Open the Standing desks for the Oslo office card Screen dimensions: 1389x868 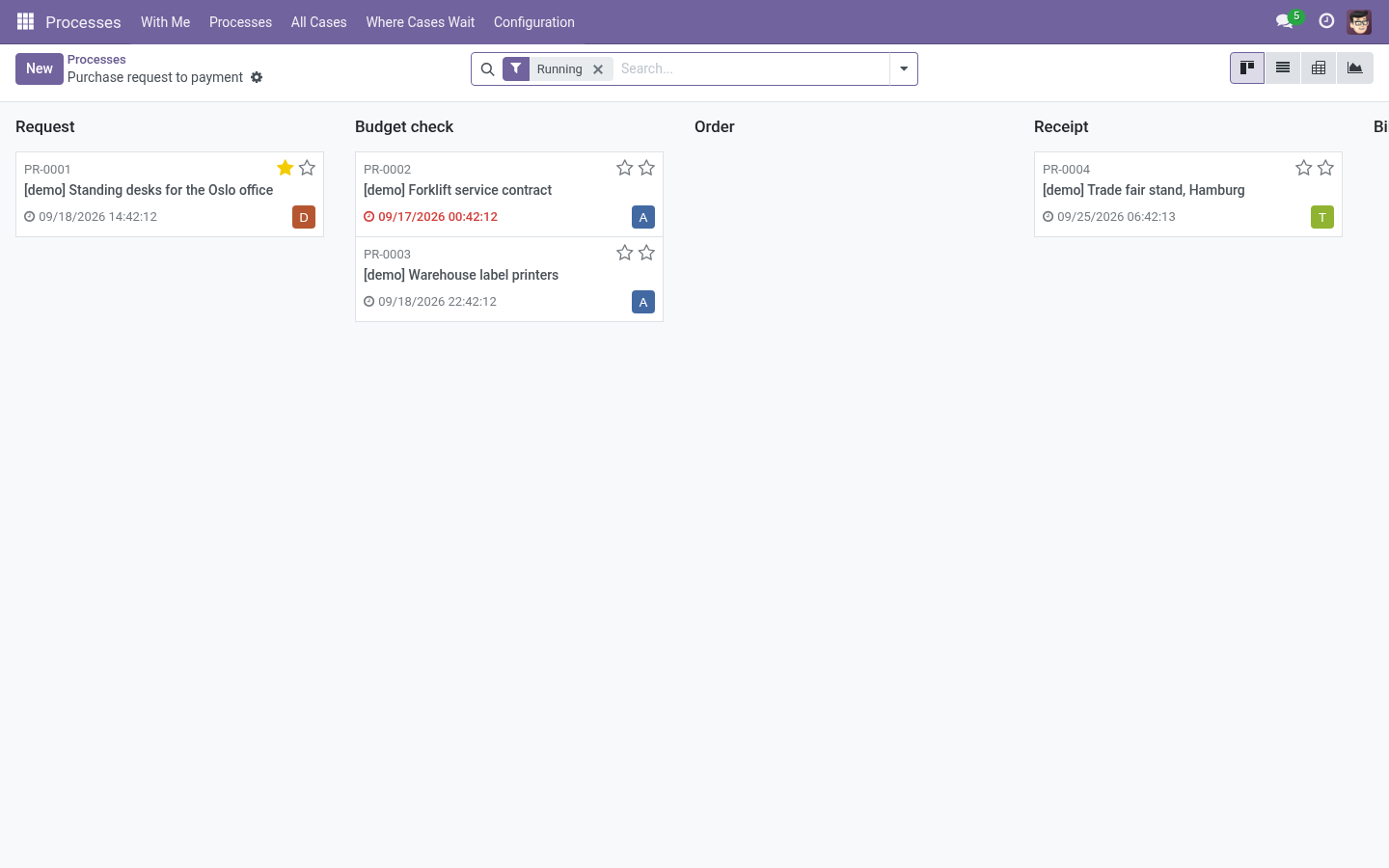click(170, 194)
